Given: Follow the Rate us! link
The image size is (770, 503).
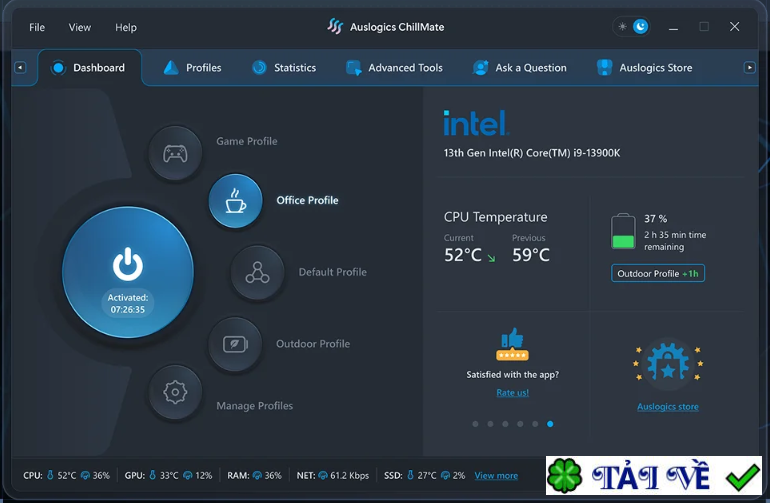Looking at the screenshot, I should [x=512, y=392].
